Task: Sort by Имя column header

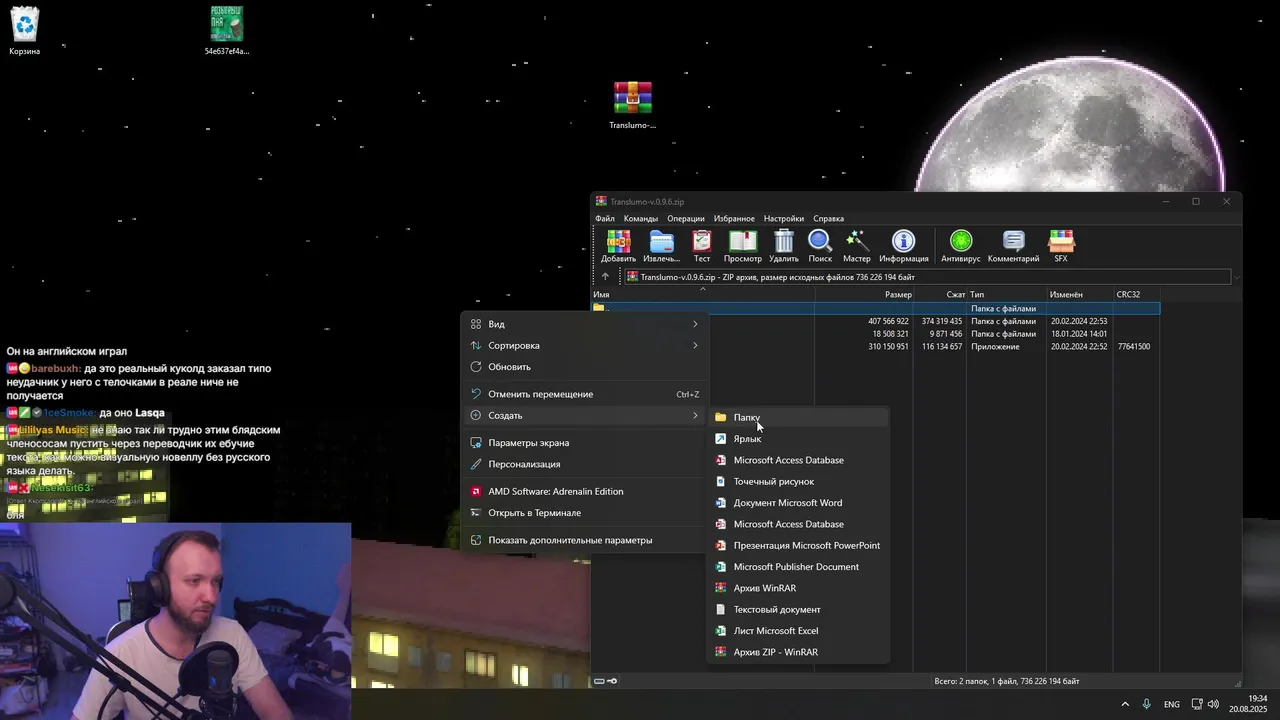Action: click(x=703, y=295)
